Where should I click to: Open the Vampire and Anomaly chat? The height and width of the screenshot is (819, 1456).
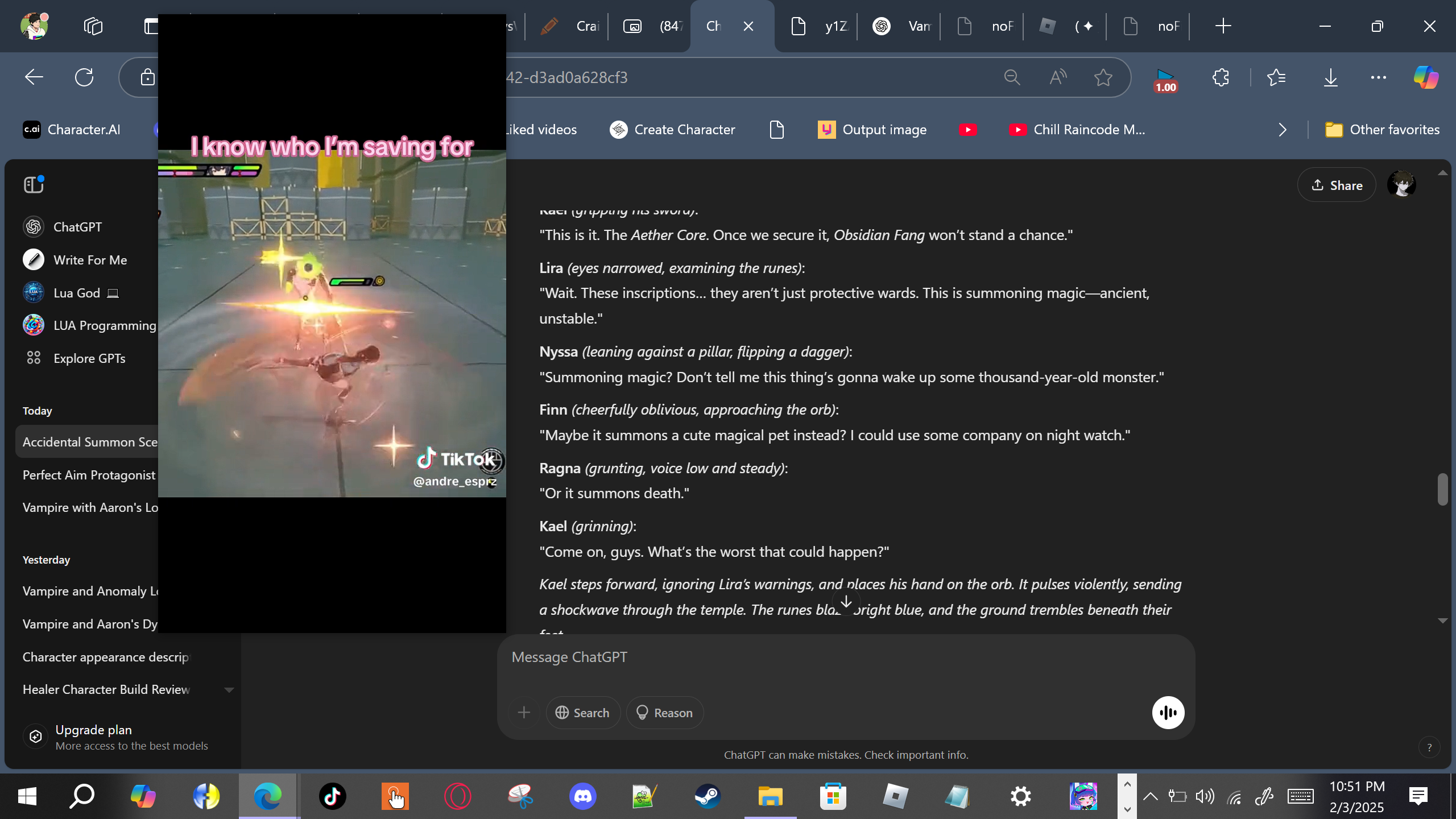[90, 591]
